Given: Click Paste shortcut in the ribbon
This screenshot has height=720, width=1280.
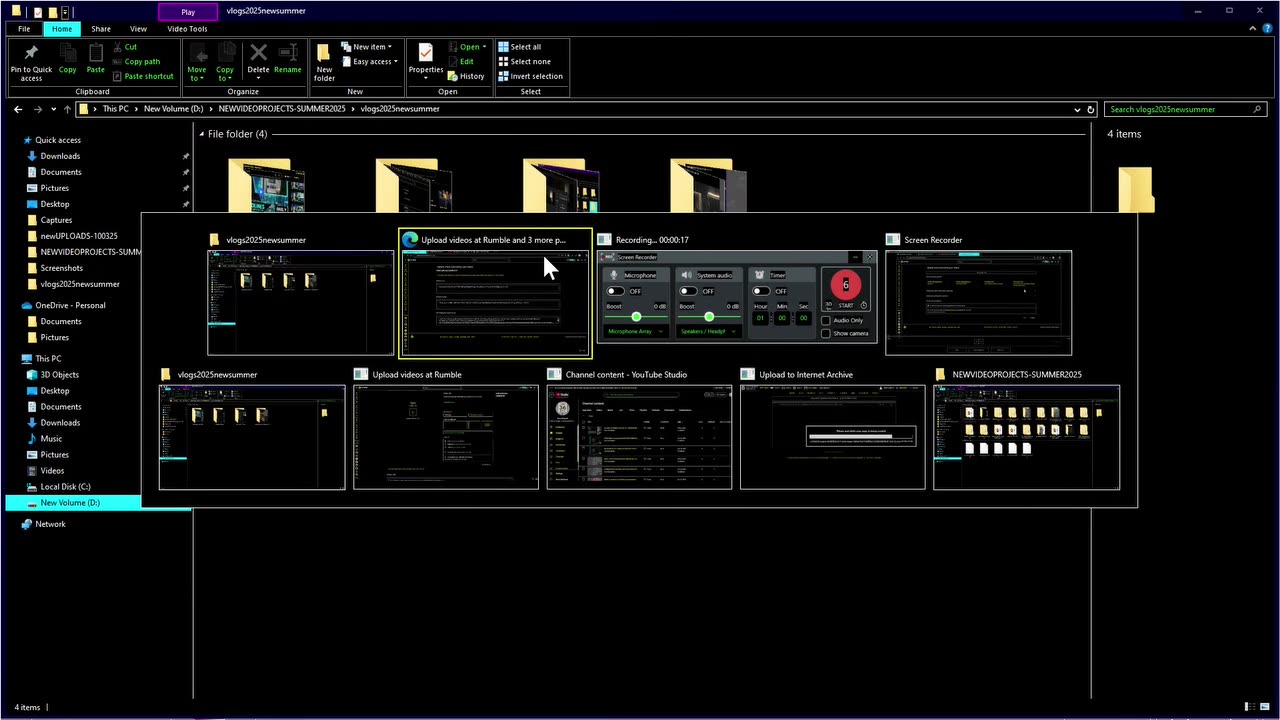Looking at the screenshot, I should pos(143,76).
